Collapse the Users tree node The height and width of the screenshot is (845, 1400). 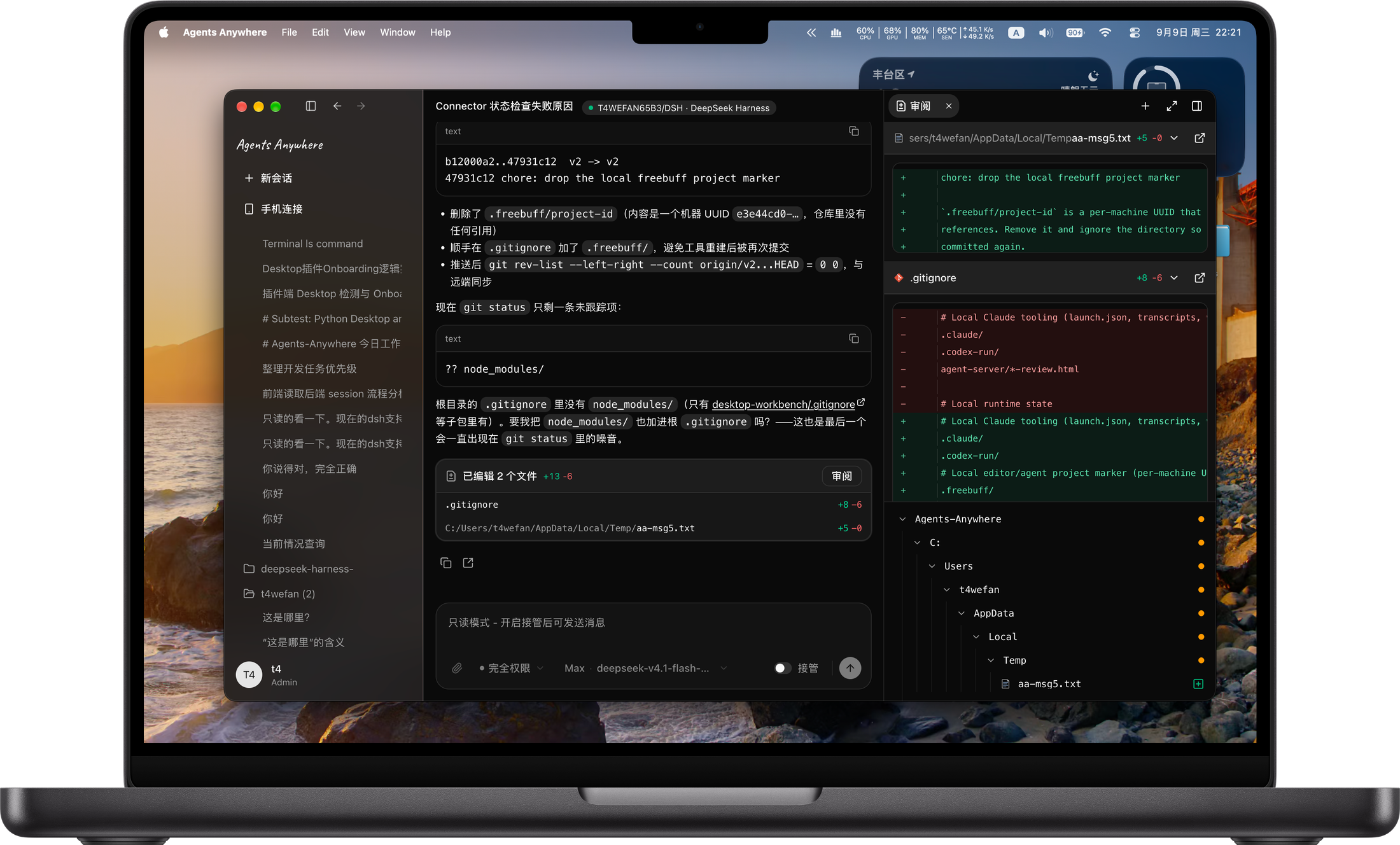click(932, 566)
